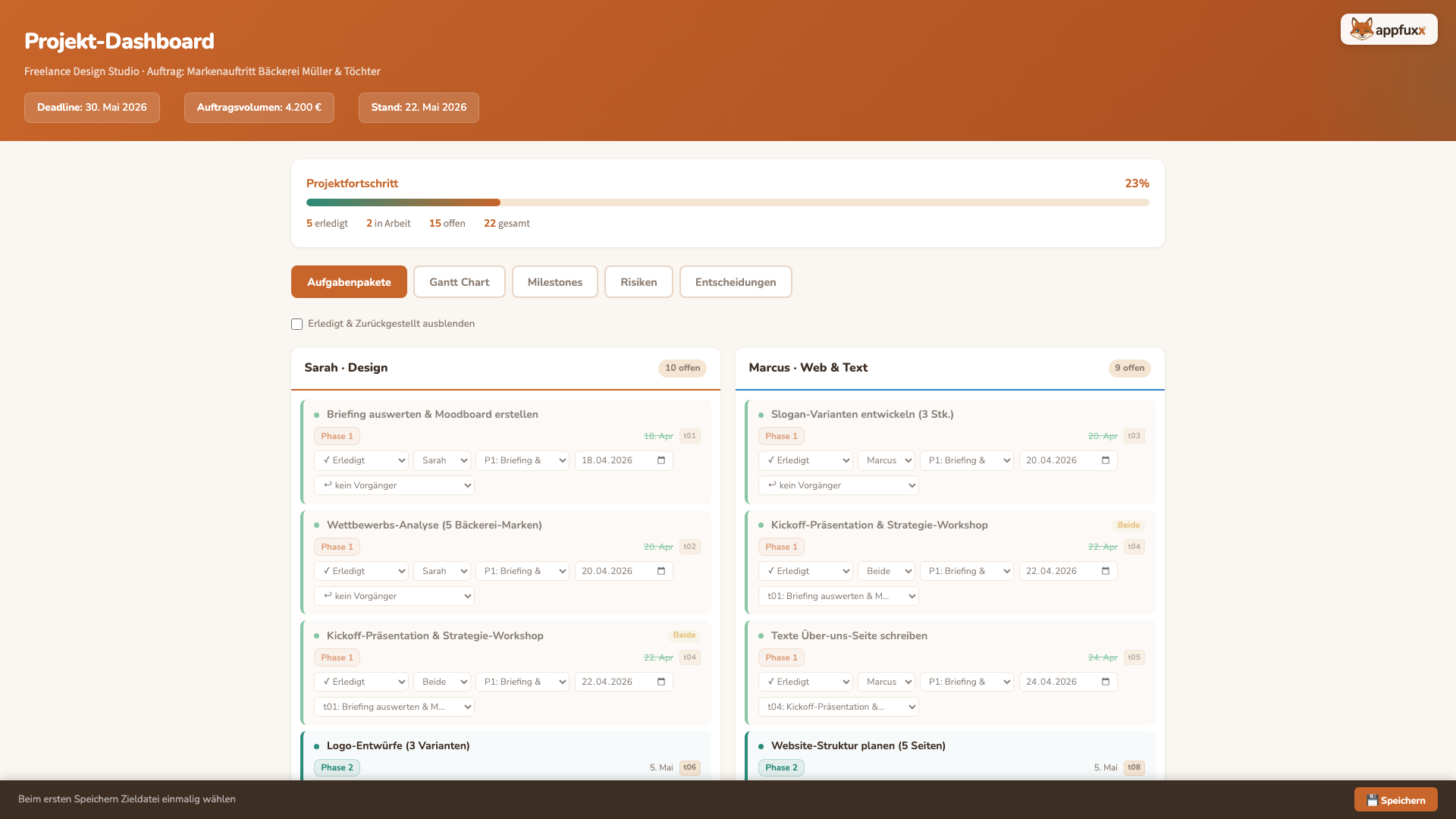The image size is (1456, 819).
Task: Open phase dropdown on Wettbewerbs-Analyse task
Action: click(522, 571)
